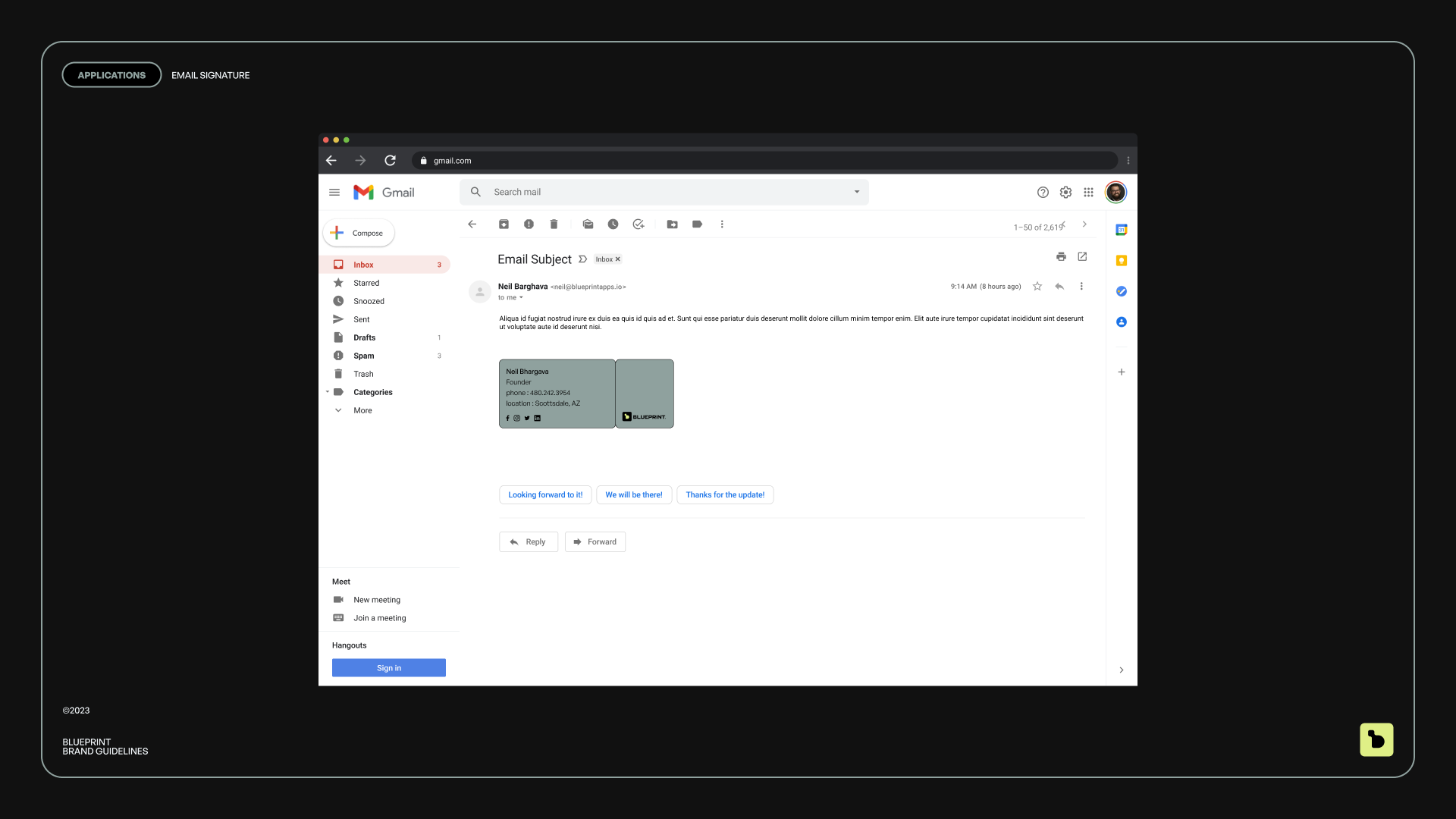Add email to Tasks
The width and height of the screenshot is (1456, 819).
pyautogui.click(x=639, y=224)
